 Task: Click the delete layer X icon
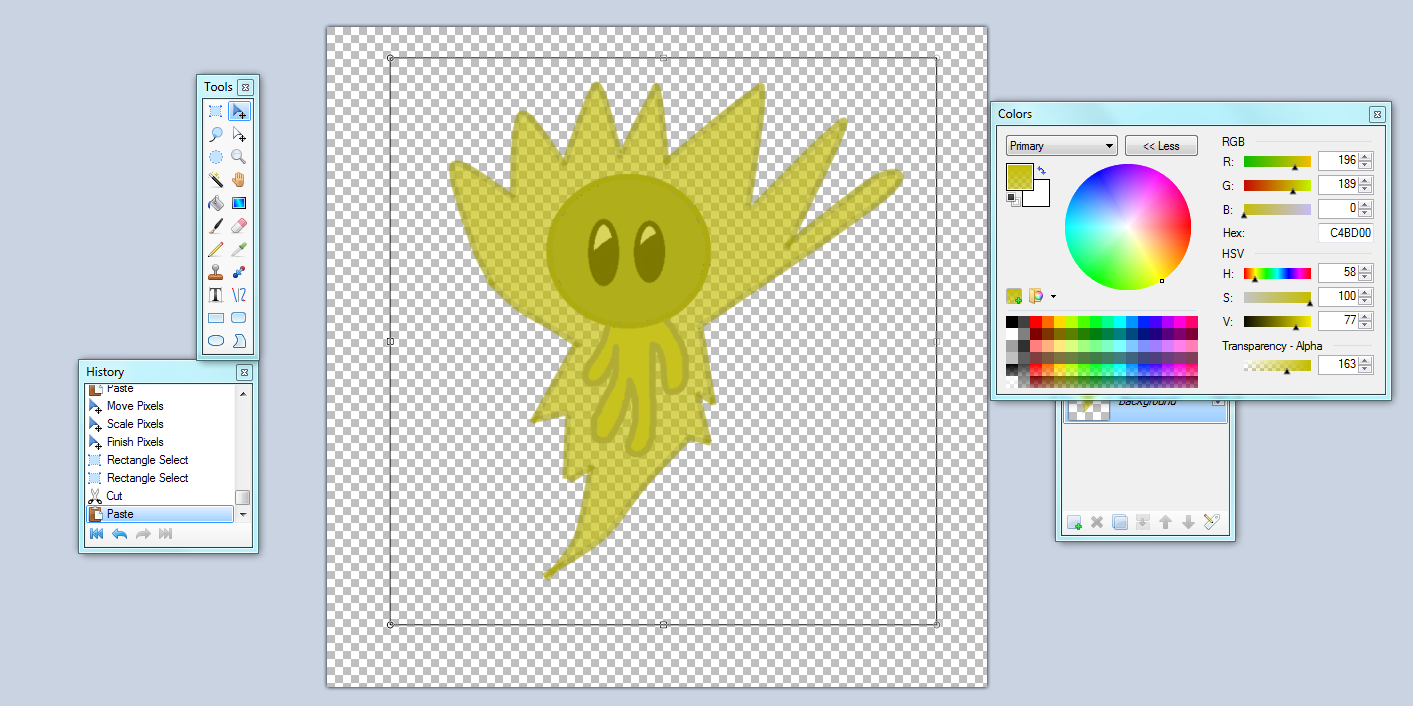tap(1097, 522)
